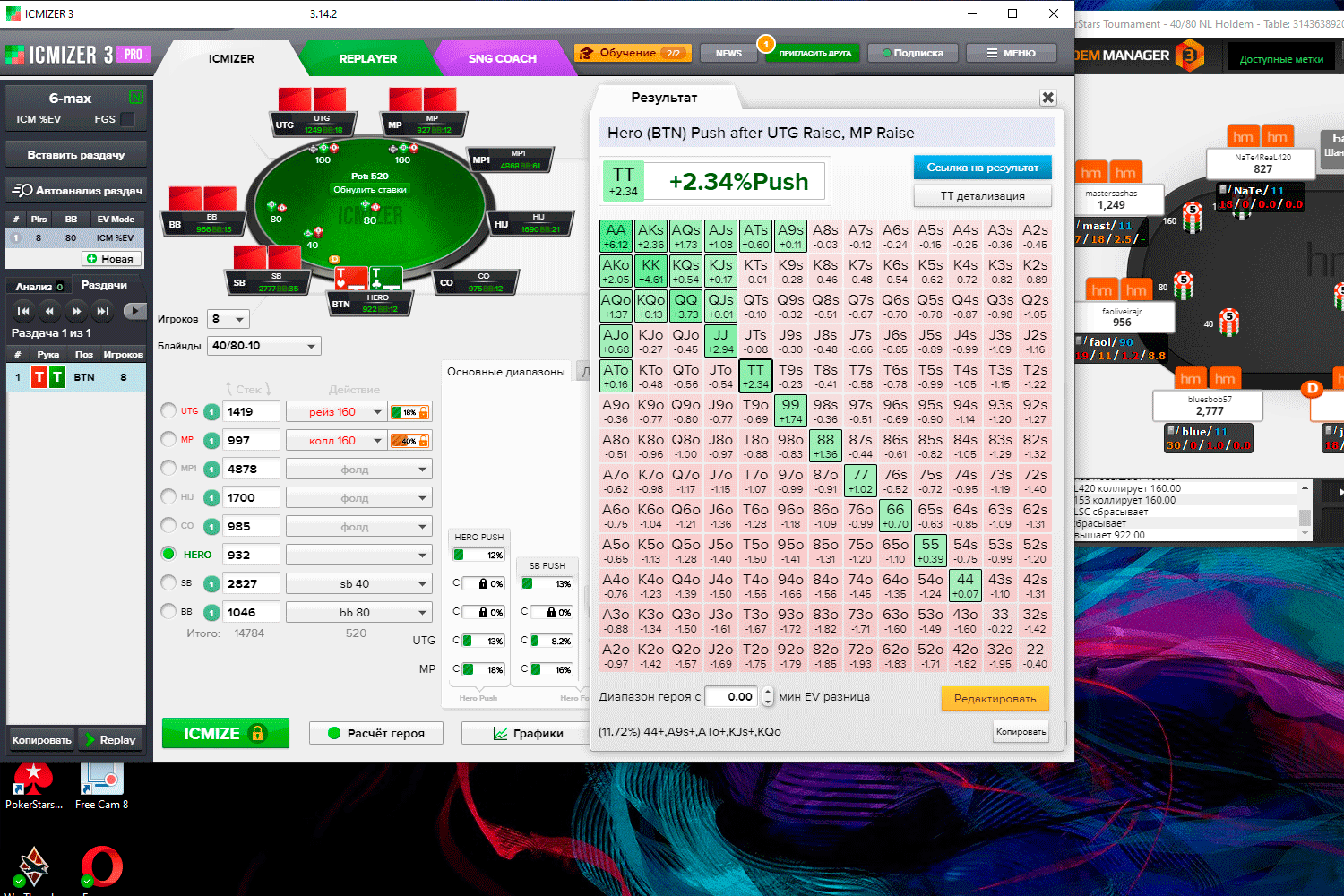Click the locked 0% range in SB PUSH column

547,612
